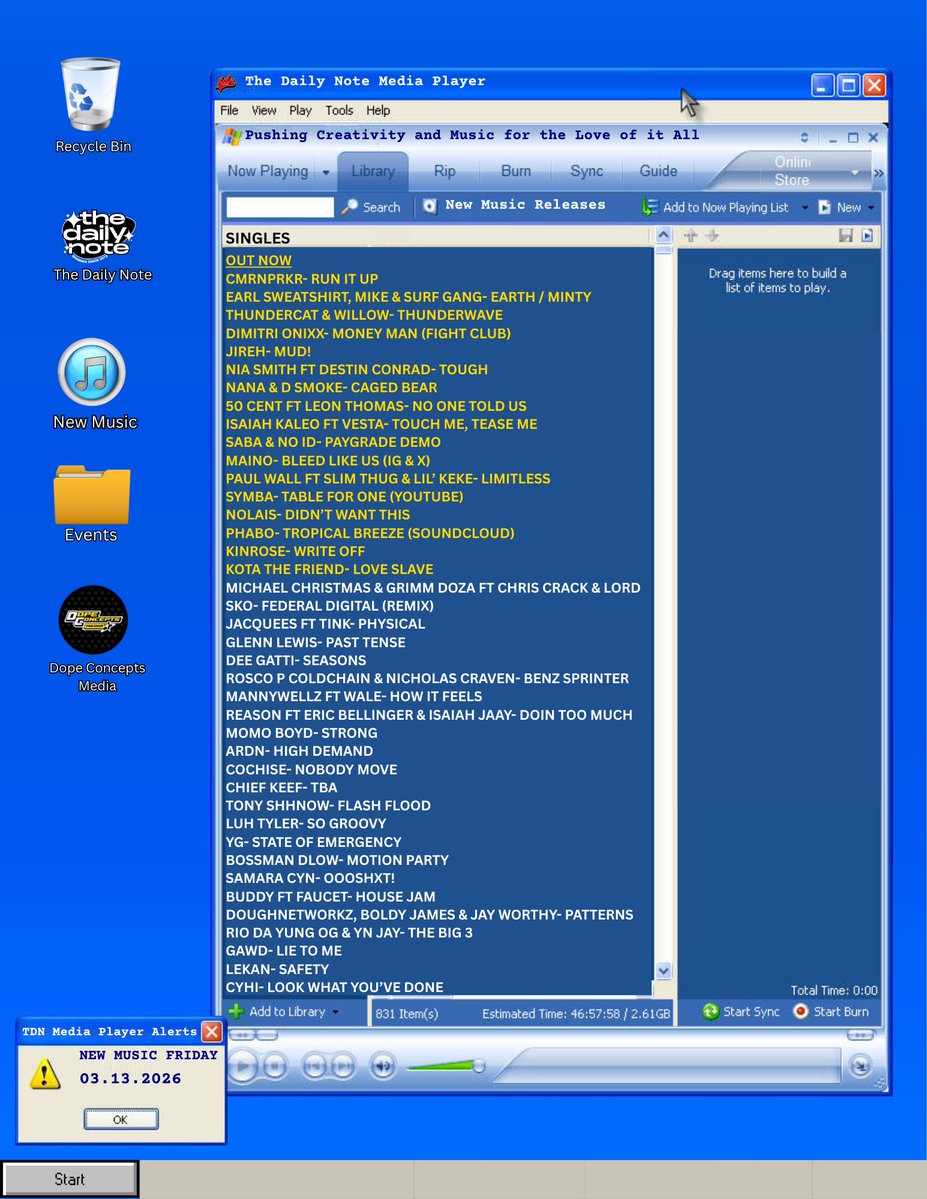Click the Start button on the taskbar
The height and width of the screenshot is (1199, 927).
pyautogui.click(x=70, y=1179)
